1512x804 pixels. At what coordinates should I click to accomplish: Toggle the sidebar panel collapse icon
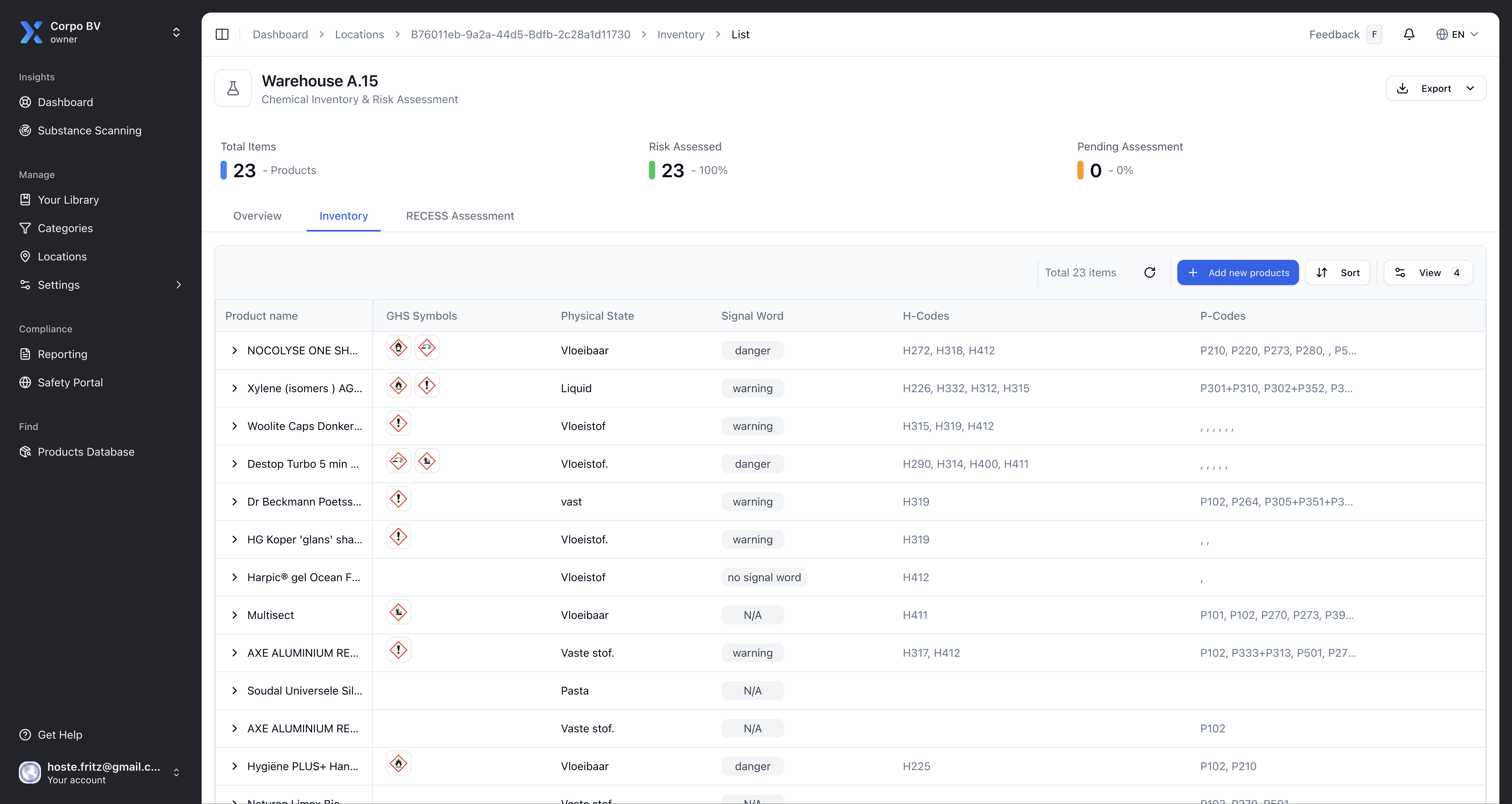coord(222,34)
